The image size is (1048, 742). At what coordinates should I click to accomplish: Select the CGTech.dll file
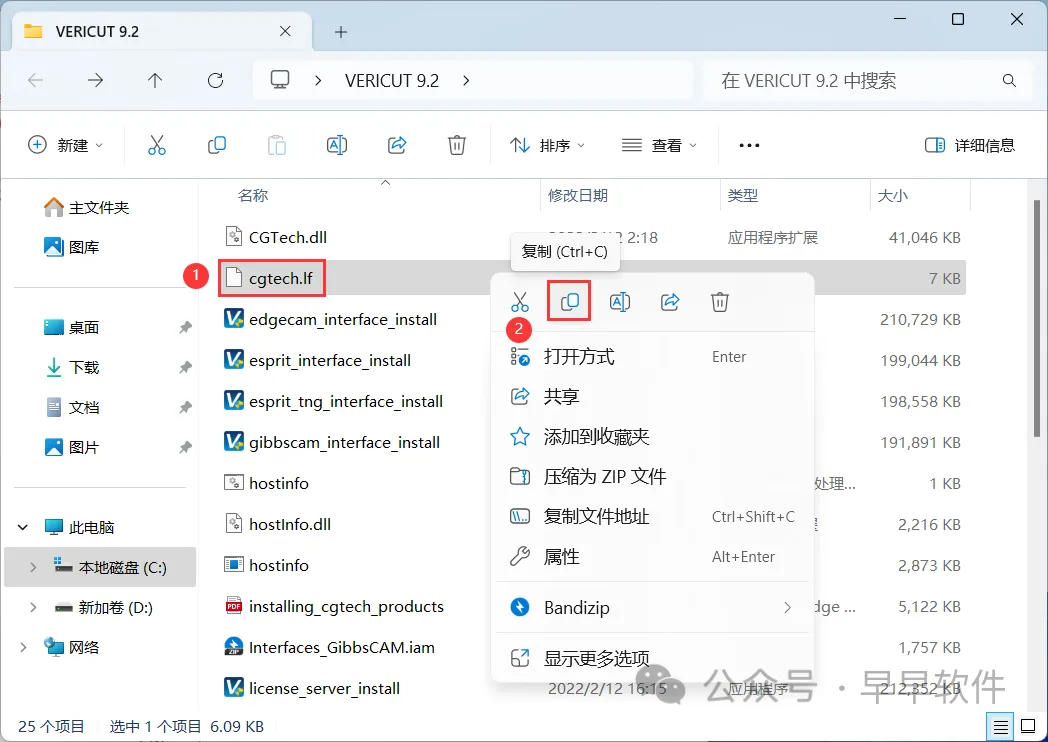coord(276,237)
